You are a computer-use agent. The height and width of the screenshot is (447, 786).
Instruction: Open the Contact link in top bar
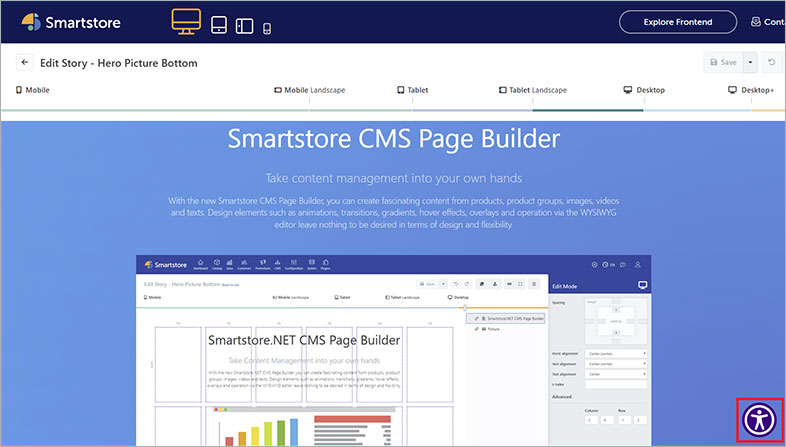767,22
